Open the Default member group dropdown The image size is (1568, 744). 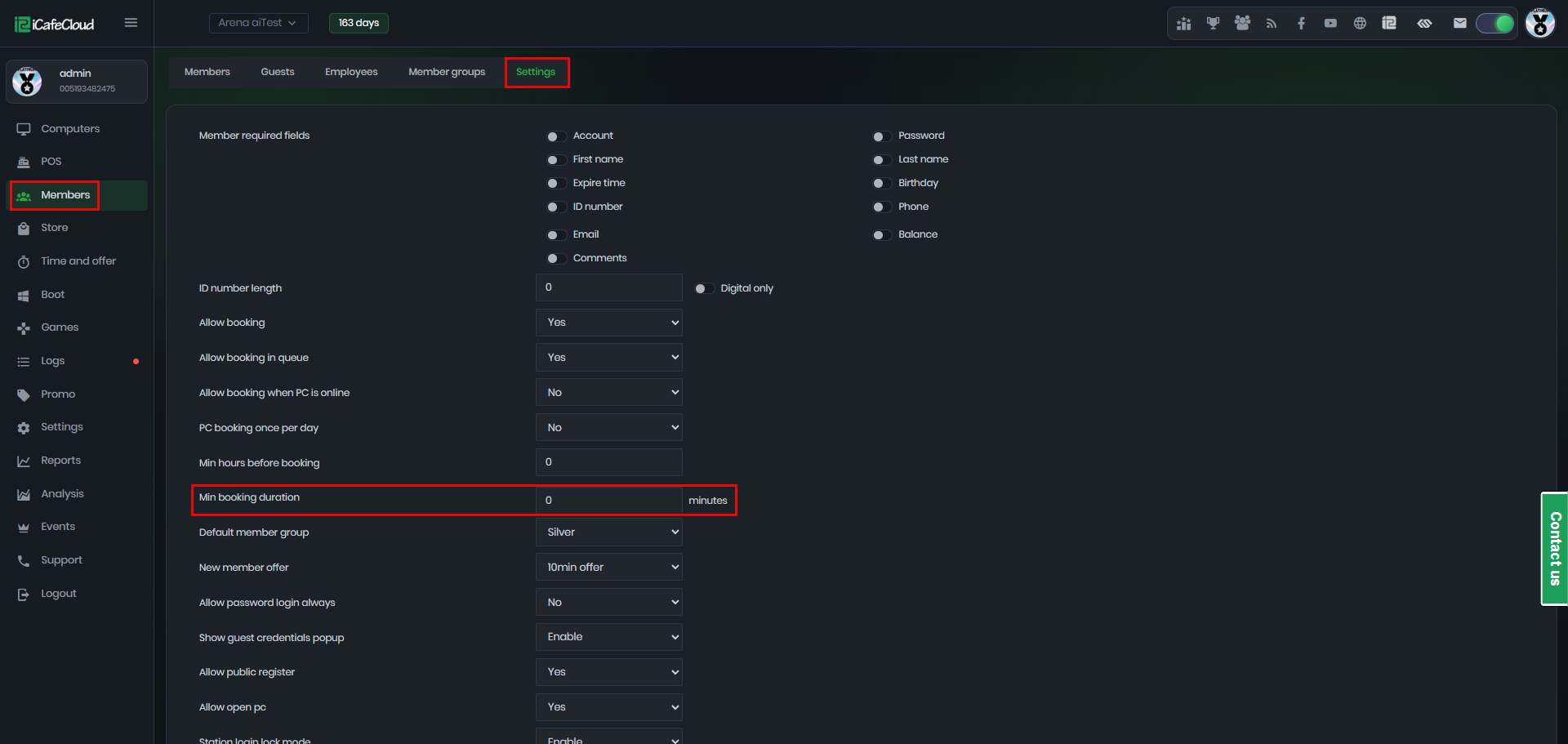point(608,532)
